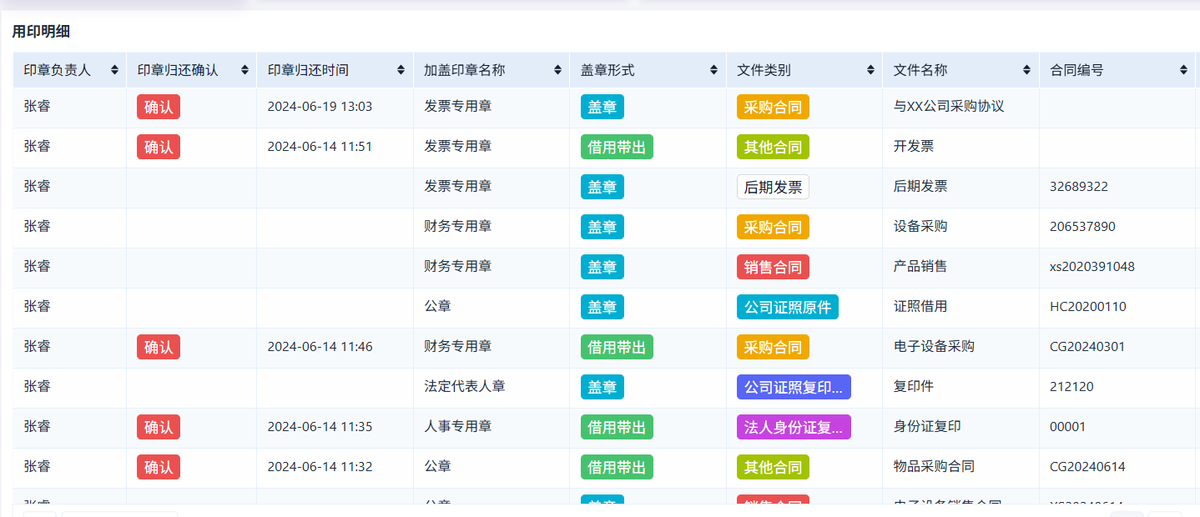The width and height of the screenshot is (1200, 517).
Task: Sort by 印章负责人 column sort icon
Action: (115, 70)
